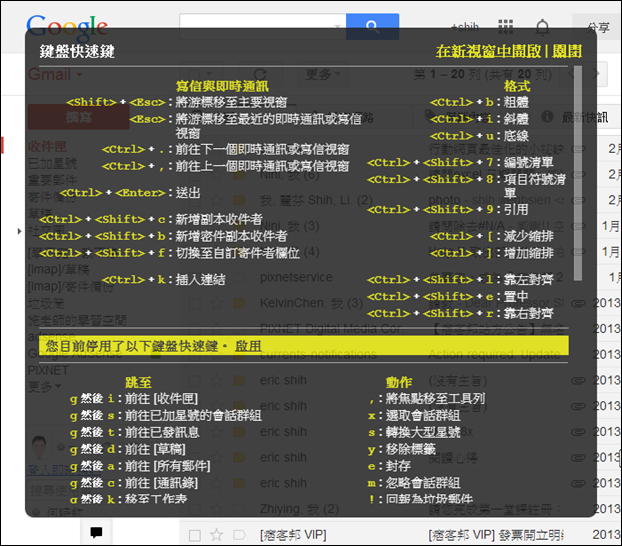Click the g 然後 i 前往 [收件匣] row
The image size is (622, 546).
click(x=134, y=399)
